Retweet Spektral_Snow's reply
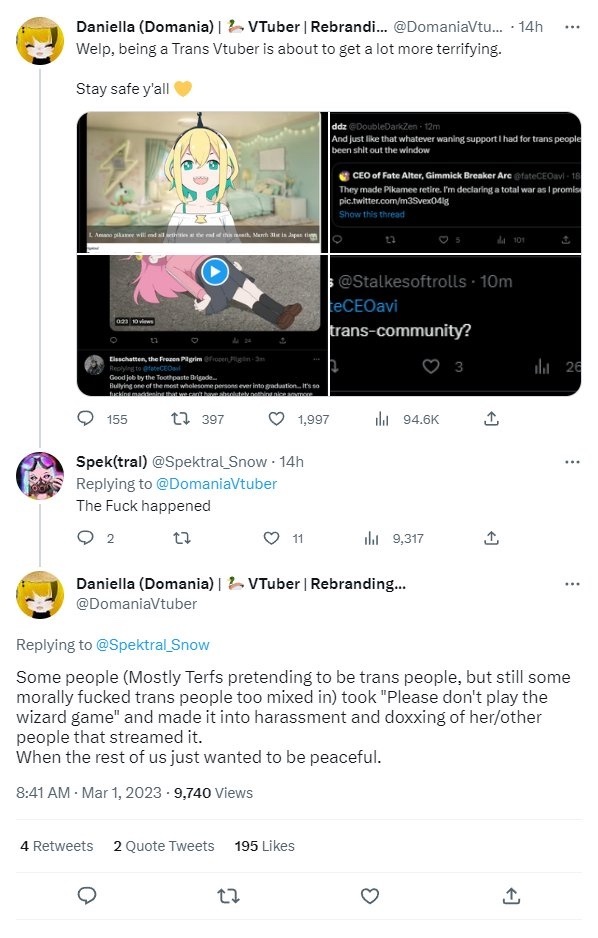 tap(182, 538)
